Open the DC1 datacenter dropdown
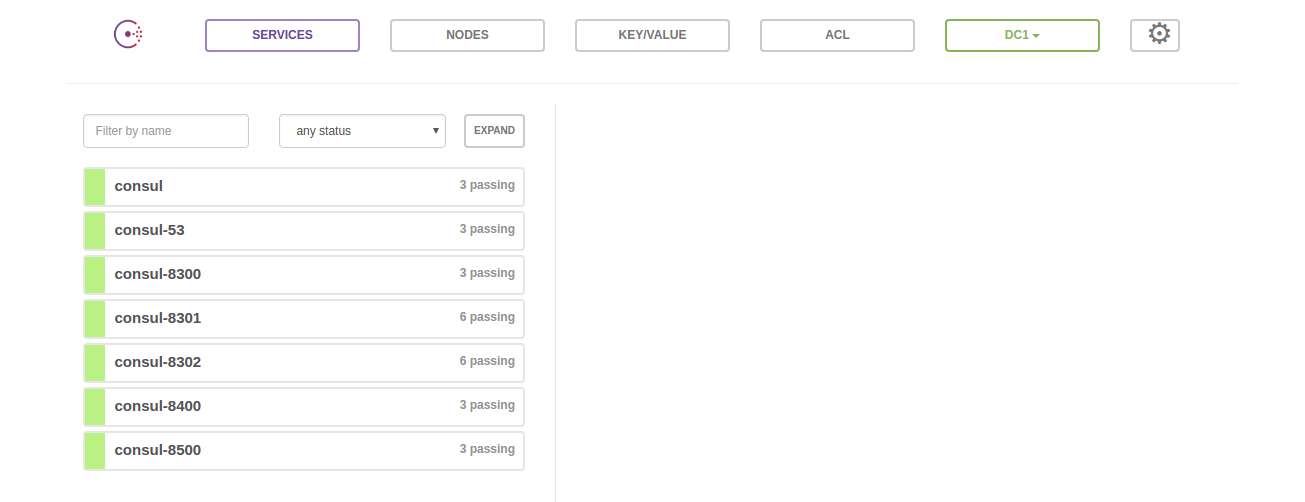The image size is (1305, 502). (1022, 35)
